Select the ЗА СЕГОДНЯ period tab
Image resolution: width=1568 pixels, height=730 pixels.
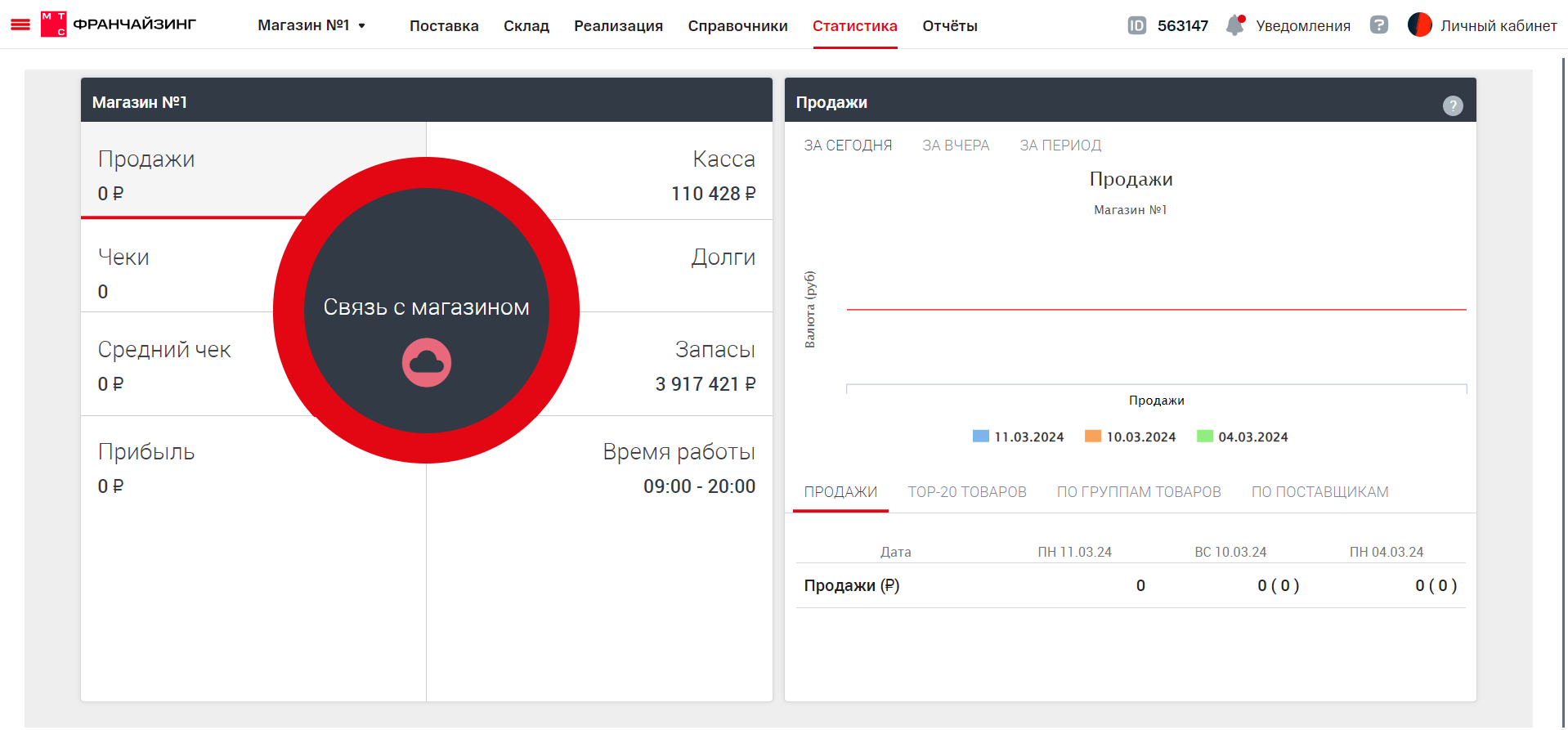coord(848,146)
